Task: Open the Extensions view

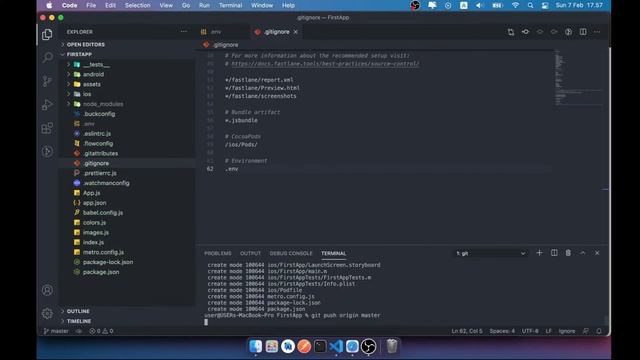Action: (x=47, y=128)
